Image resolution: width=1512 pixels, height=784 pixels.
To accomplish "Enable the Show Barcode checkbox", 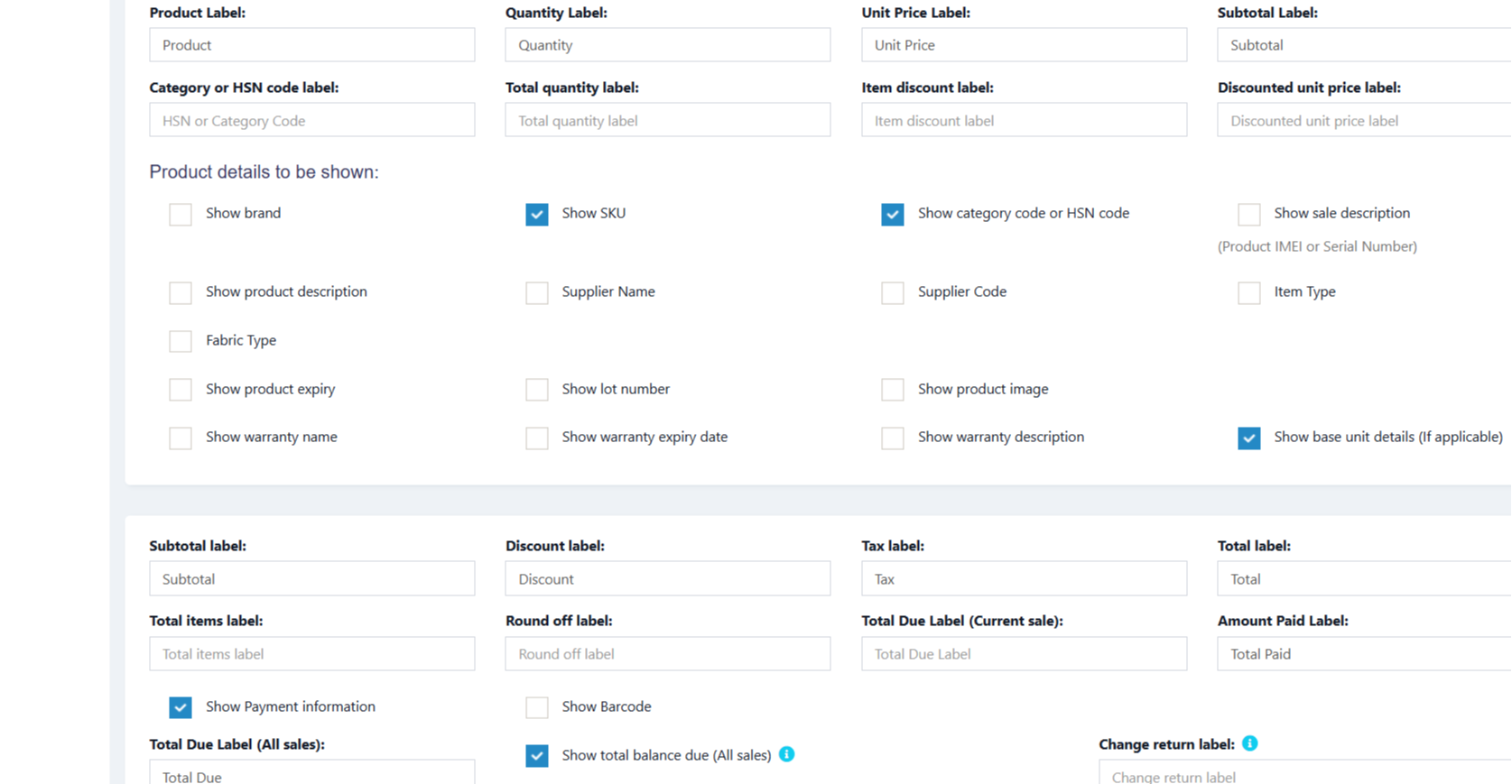I will pos(537,707).
